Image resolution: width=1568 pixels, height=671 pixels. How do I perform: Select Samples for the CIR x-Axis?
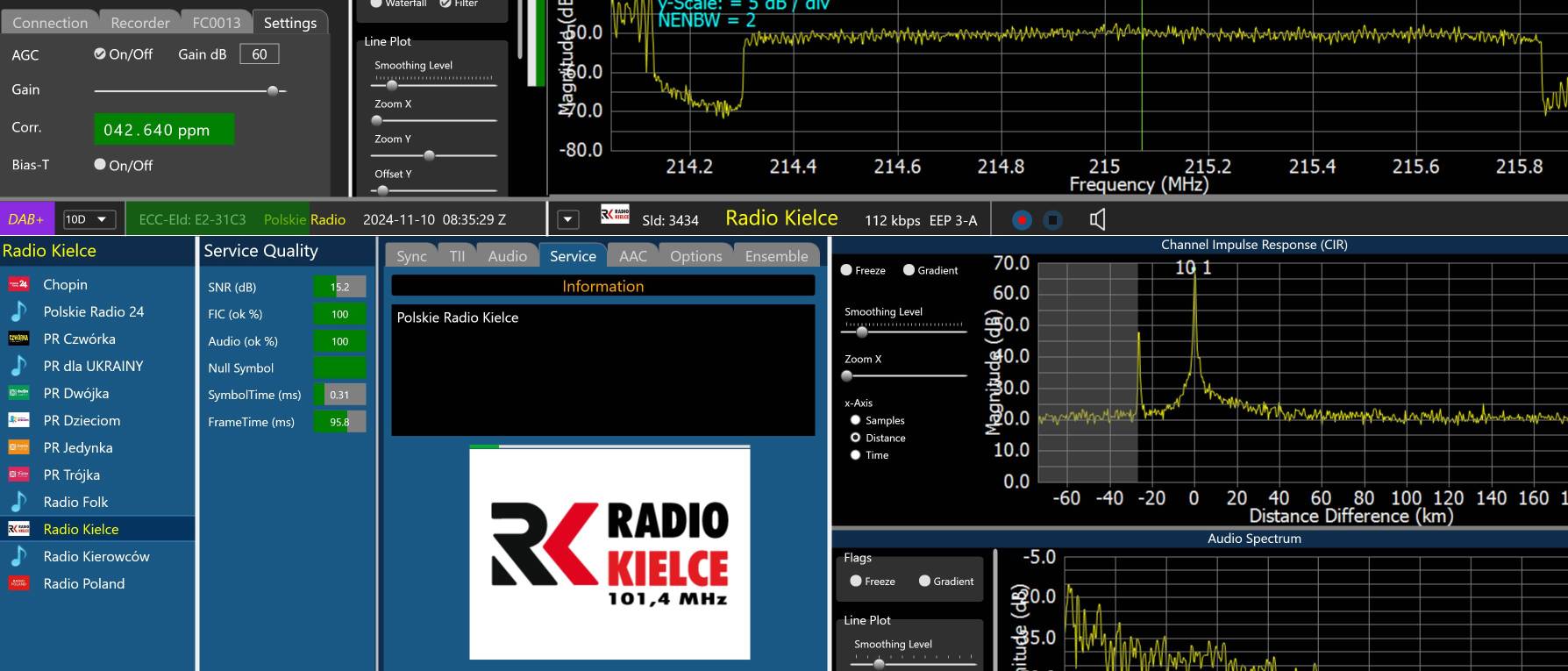click(855, 420)
